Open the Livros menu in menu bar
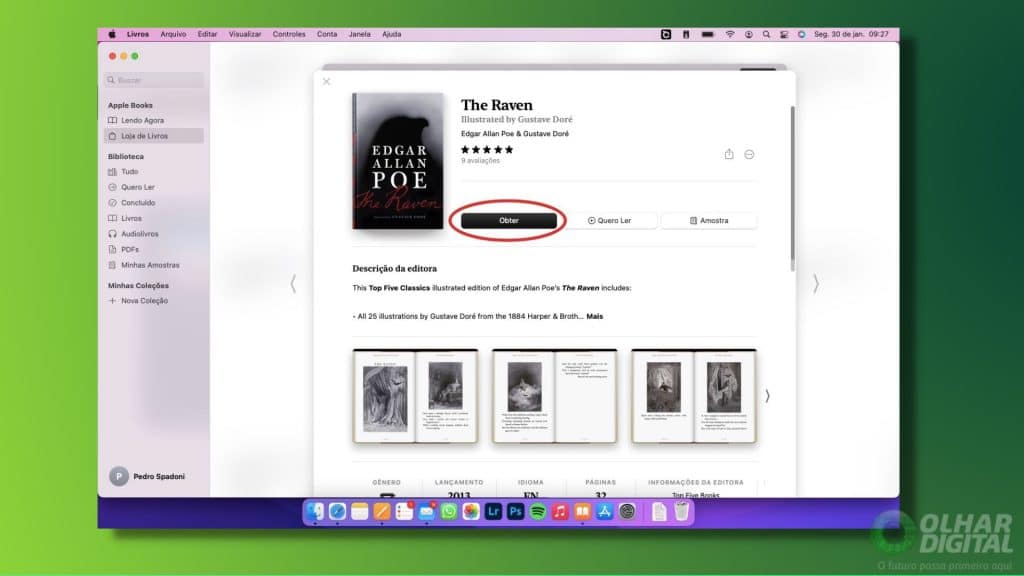Screen dimensions: 1024x576 point(138,34)
